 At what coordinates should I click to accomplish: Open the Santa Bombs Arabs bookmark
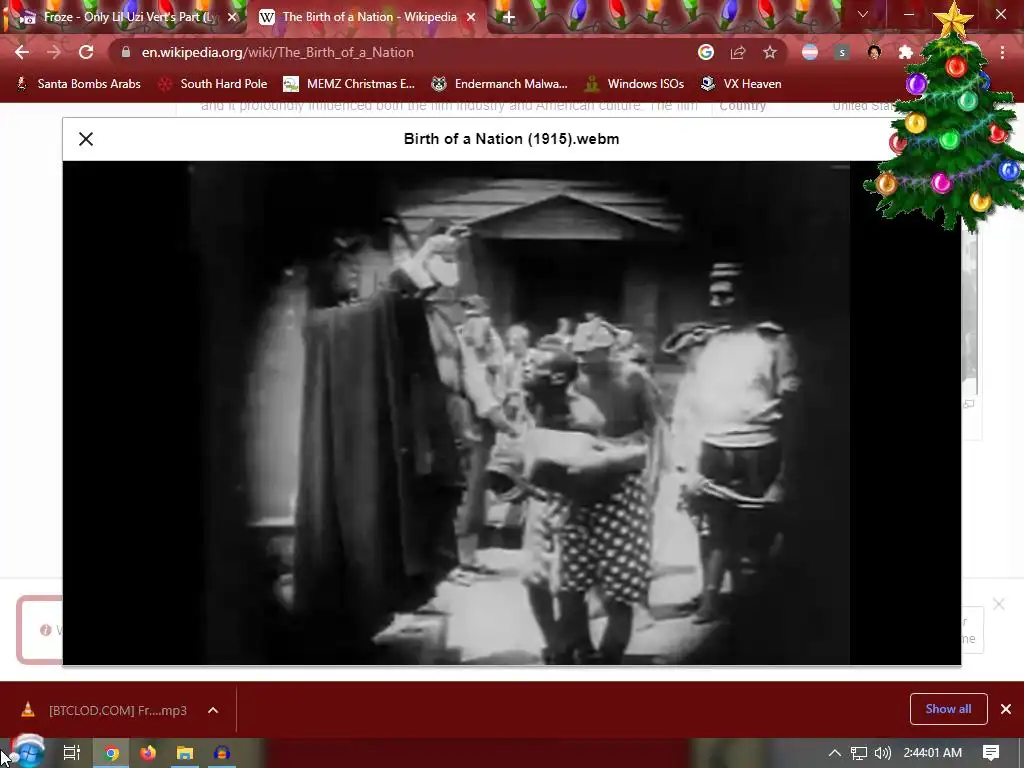[x=78, y=84]
